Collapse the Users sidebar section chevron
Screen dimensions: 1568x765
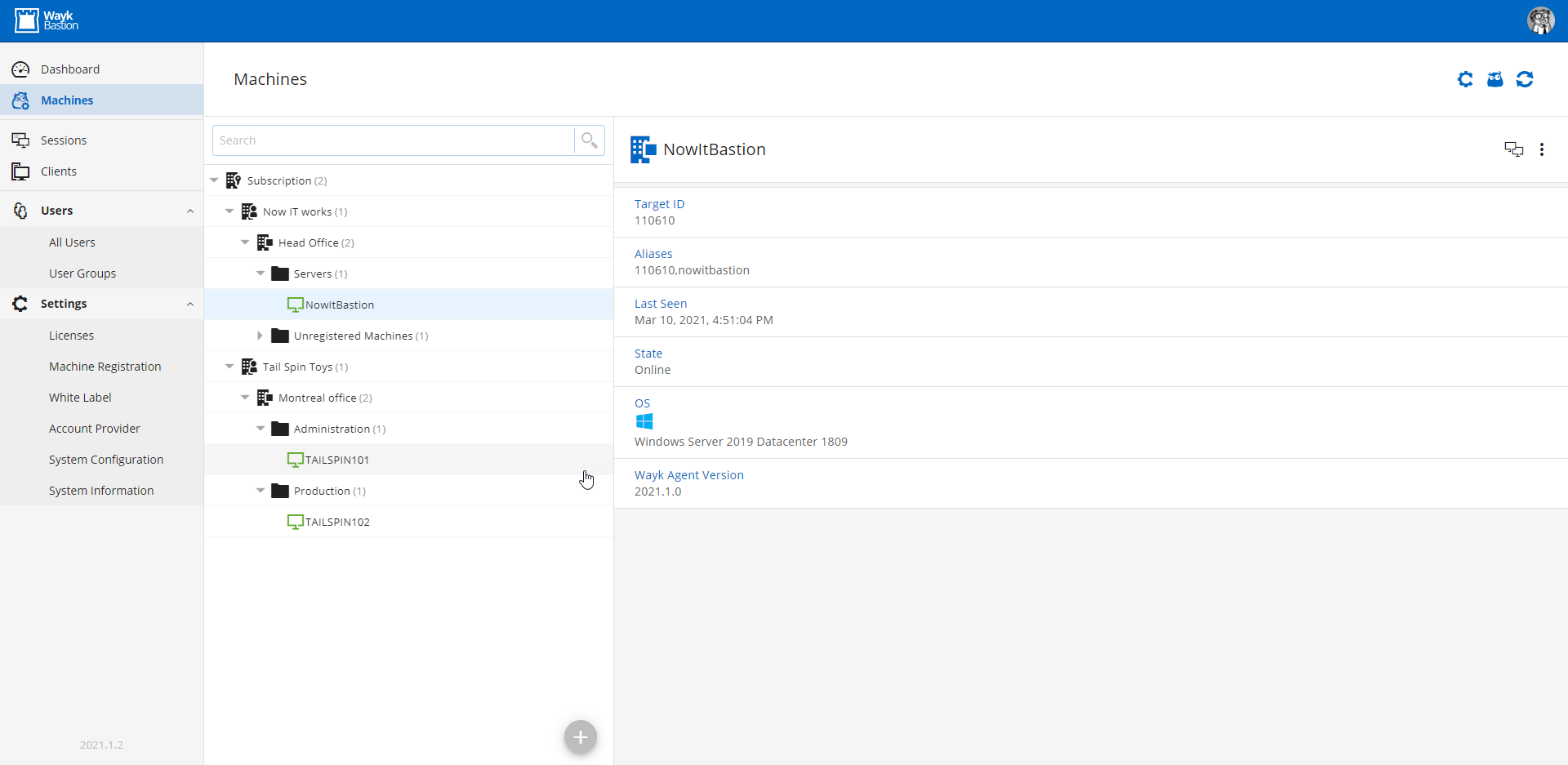point(190,211)
